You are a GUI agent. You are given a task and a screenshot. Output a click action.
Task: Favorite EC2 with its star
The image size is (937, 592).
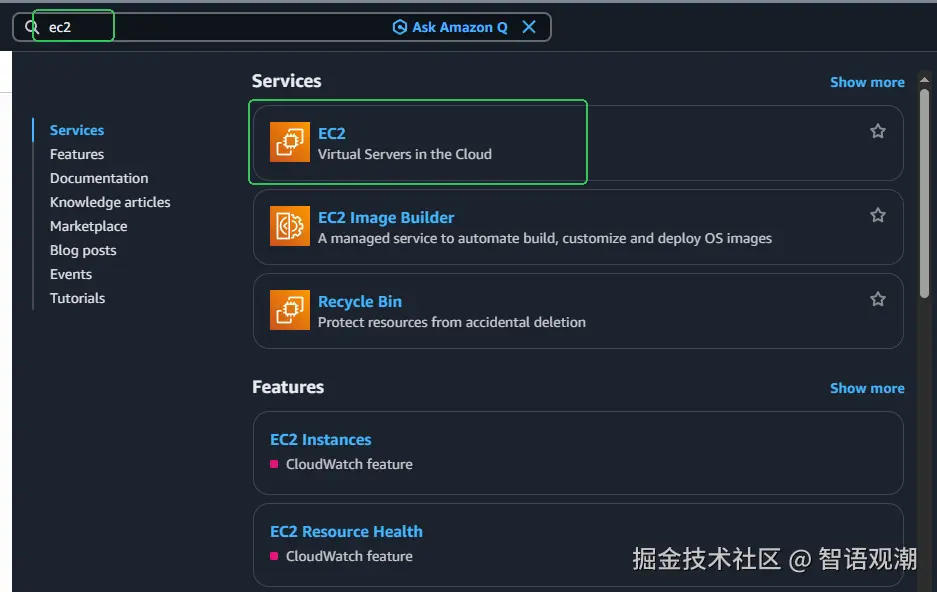pos(877,131)
